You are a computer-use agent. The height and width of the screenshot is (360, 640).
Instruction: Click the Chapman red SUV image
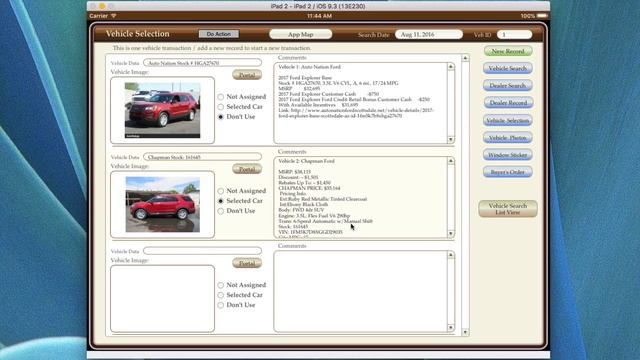[x=162, y=204]
